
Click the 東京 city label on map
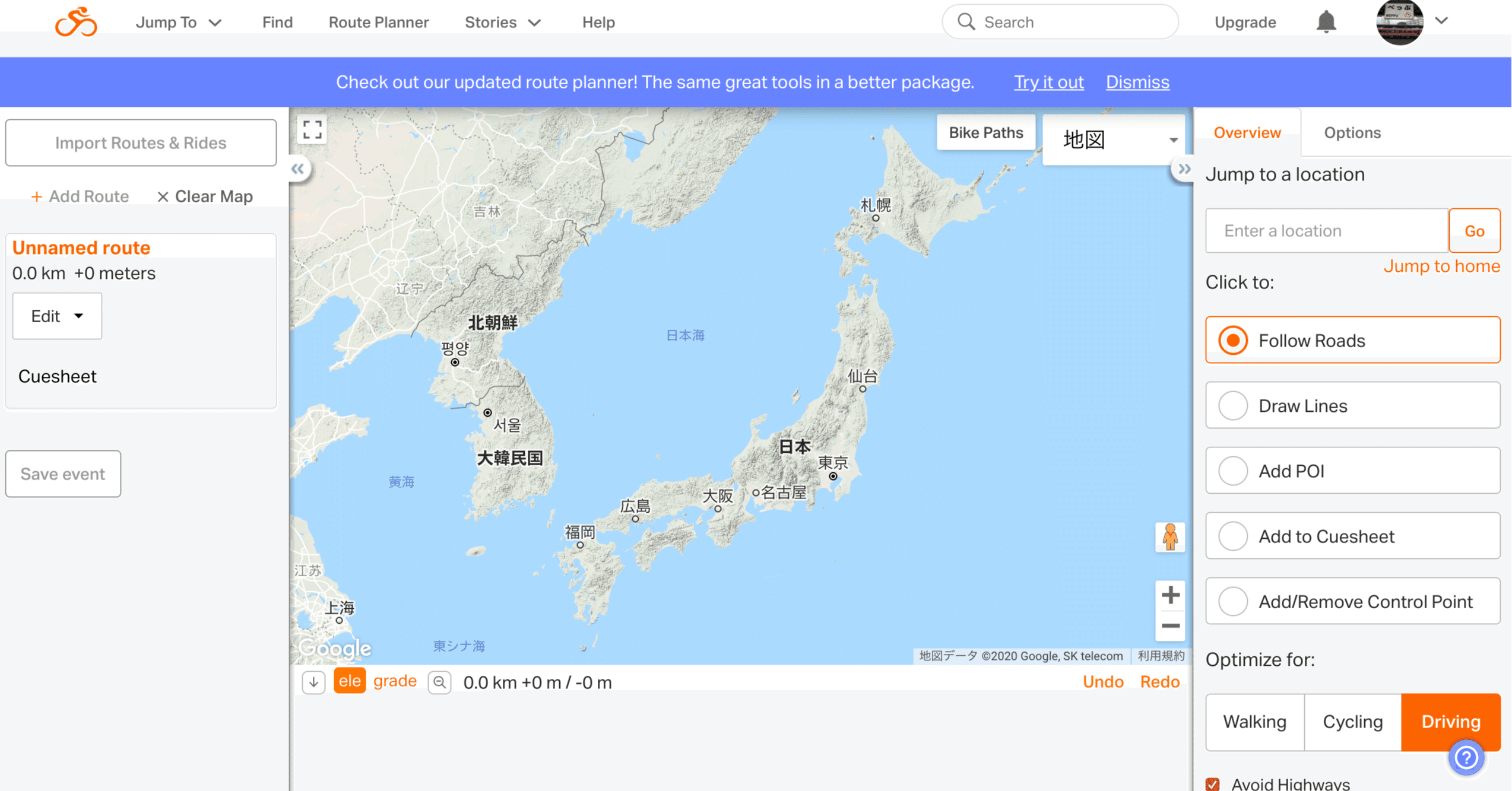pyautogui.click(x=832, y=462)
